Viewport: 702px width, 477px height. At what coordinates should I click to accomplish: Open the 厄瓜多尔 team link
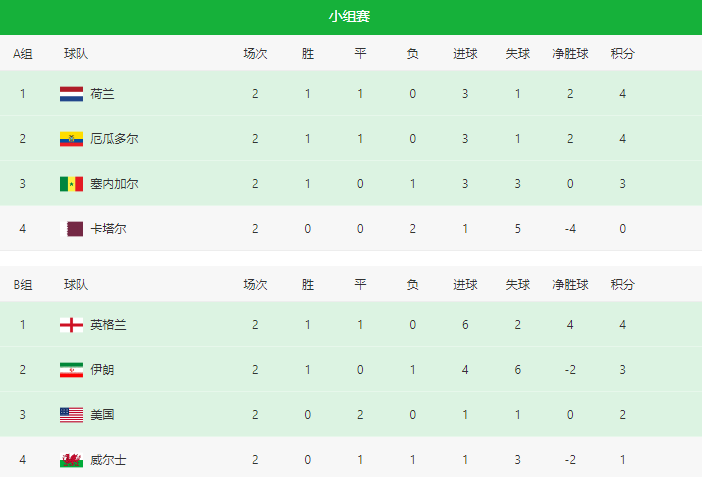click(114, 139)
